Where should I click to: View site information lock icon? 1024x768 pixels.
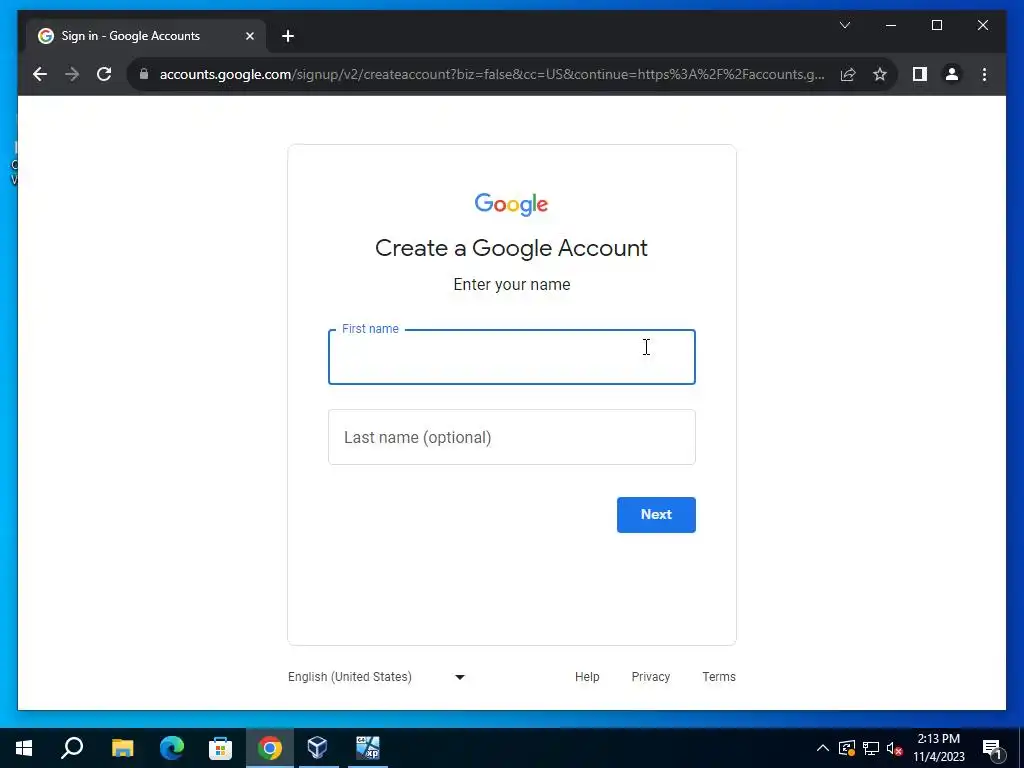[144, 74]
